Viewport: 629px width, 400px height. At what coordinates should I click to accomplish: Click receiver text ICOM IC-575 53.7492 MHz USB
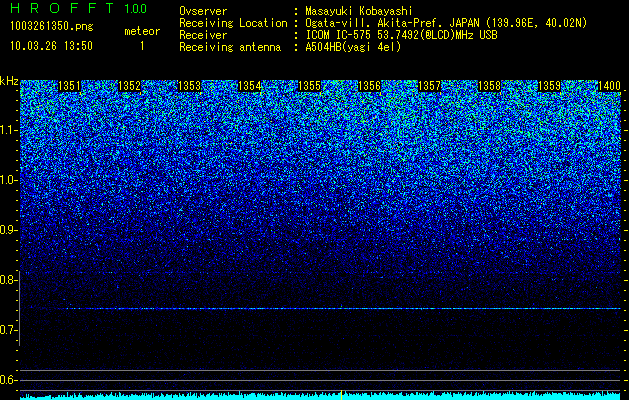pos(401,35)
